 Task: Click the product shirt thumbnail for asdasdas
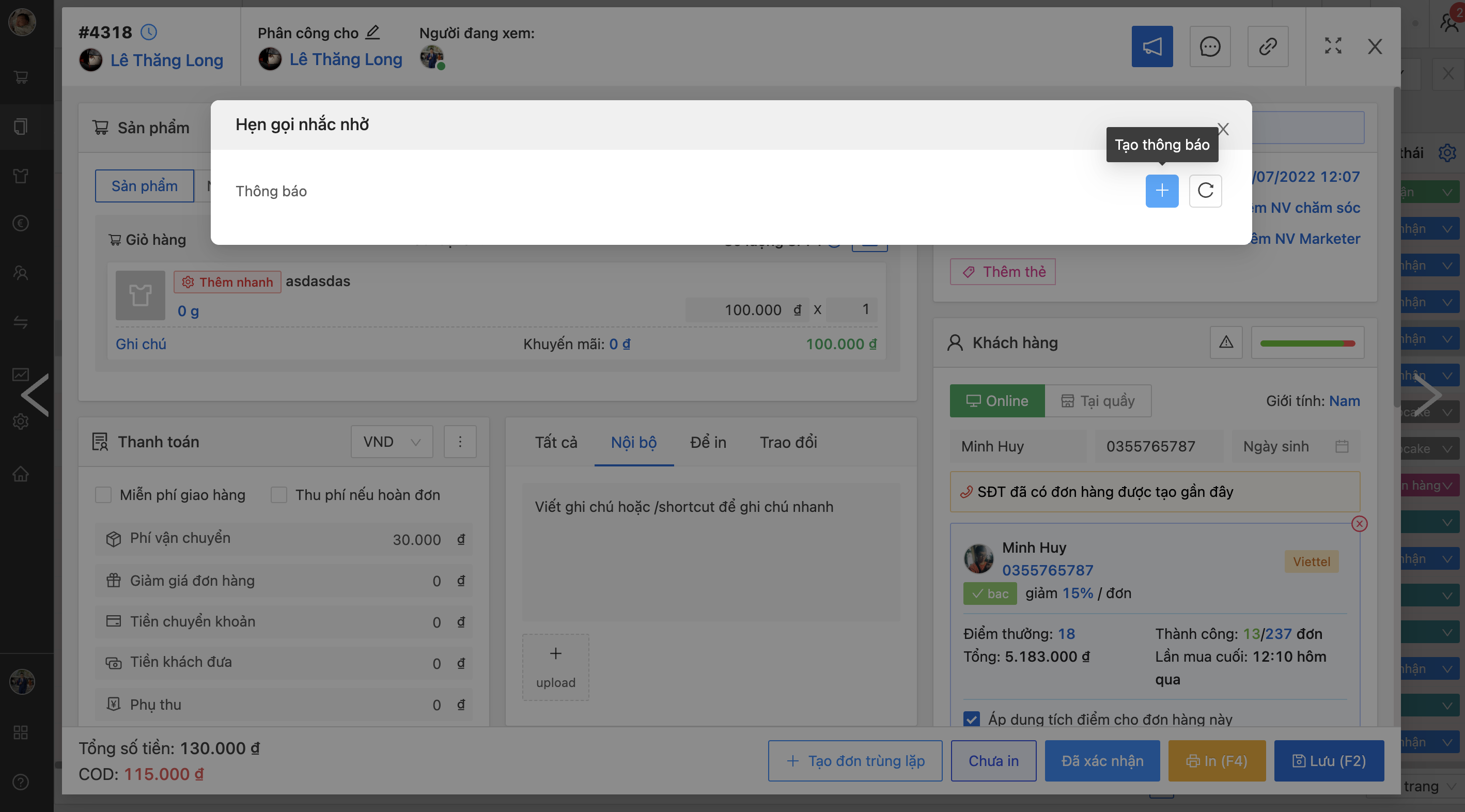click(140, 295)
